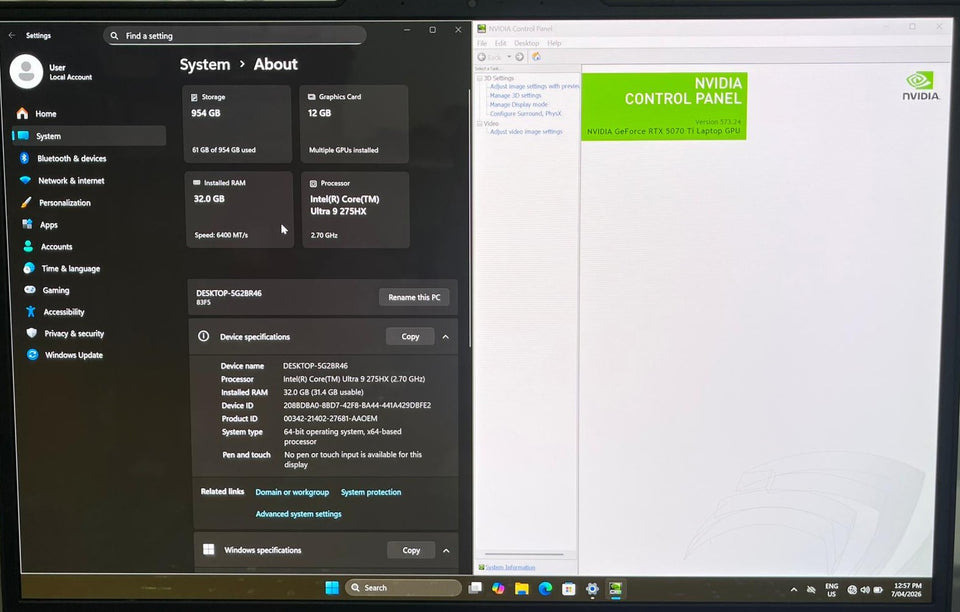Click the Find a setting search box
Viewport: 960px width, 612px height.
pos(235,35)
